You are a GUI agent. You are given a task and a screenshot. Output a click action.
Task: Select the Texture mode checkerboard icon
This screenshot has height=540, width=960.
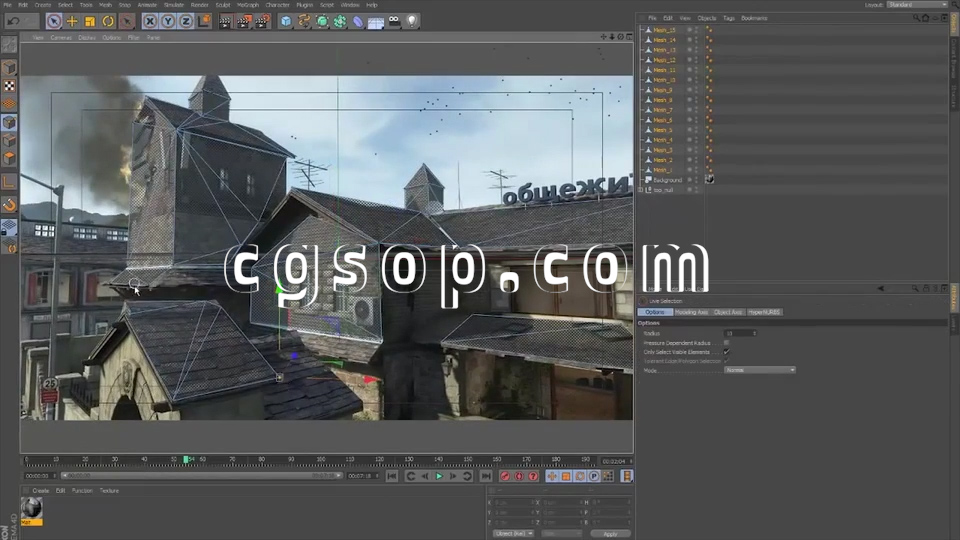[x=9, y=86]
